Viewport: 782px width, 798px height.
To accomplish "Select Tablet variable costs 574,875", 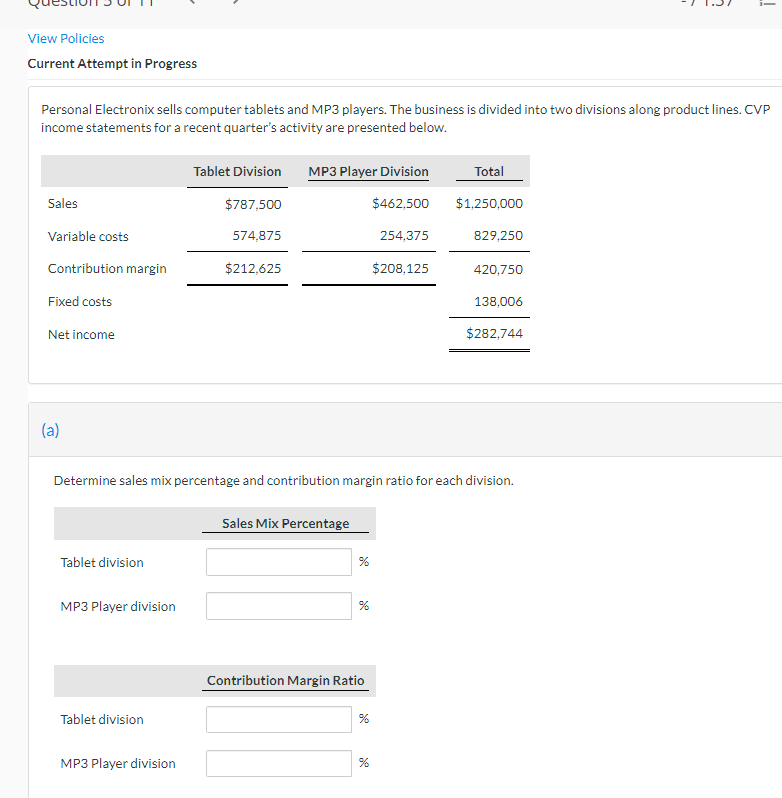I will point(256,236).
